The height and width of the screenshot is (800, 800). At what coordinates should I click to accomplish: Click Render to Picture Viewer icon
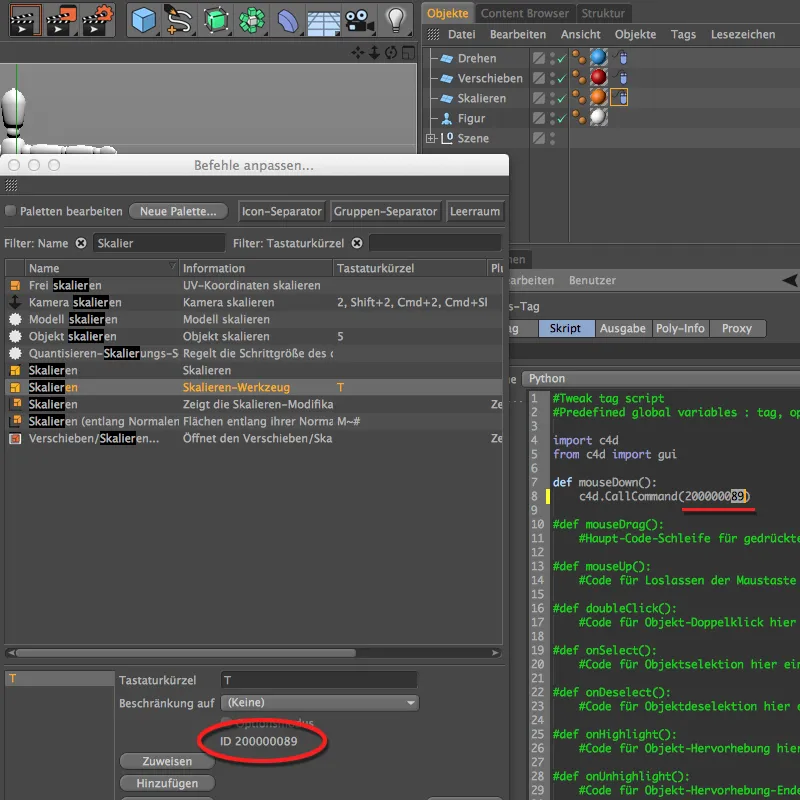[x=61, y=20]
